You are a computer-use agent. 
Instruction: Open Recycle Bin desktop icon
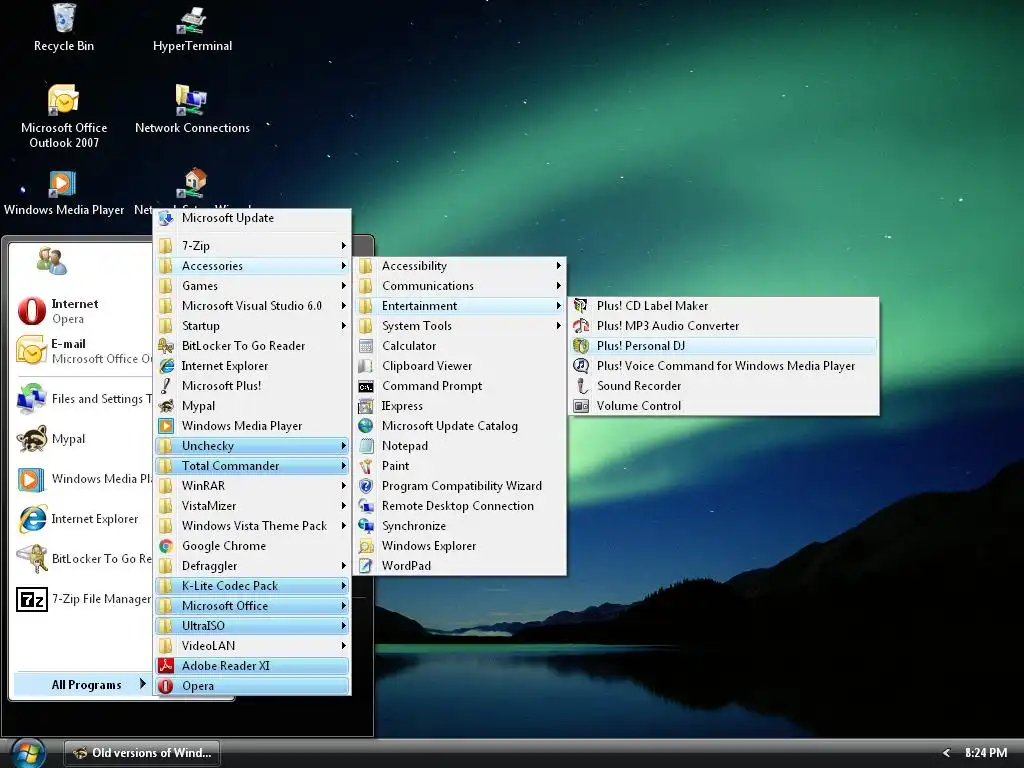[63, 28]
